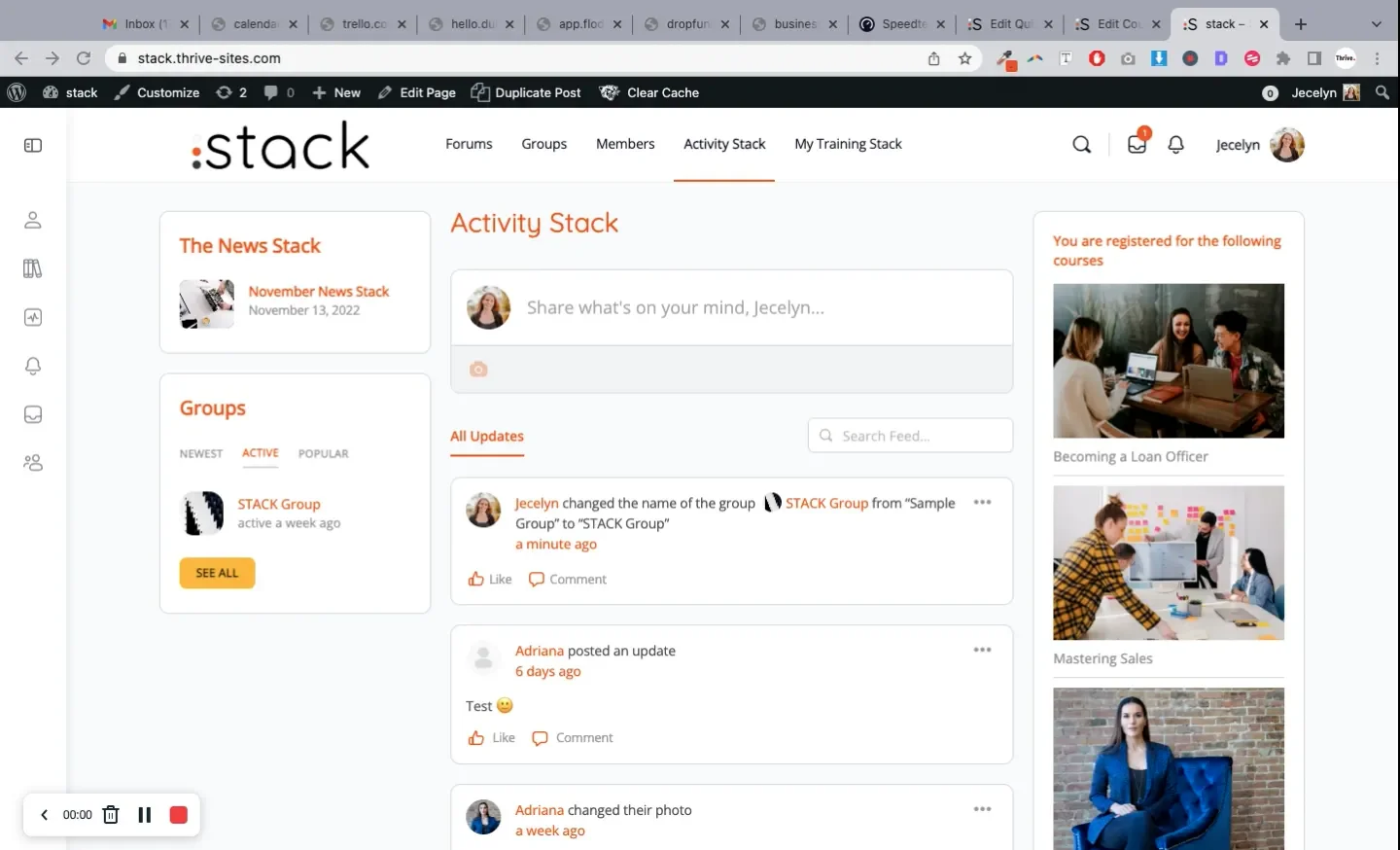Open options for Adriana's update post
Screen dimensions: 1400x850
(x=982, y=650)
